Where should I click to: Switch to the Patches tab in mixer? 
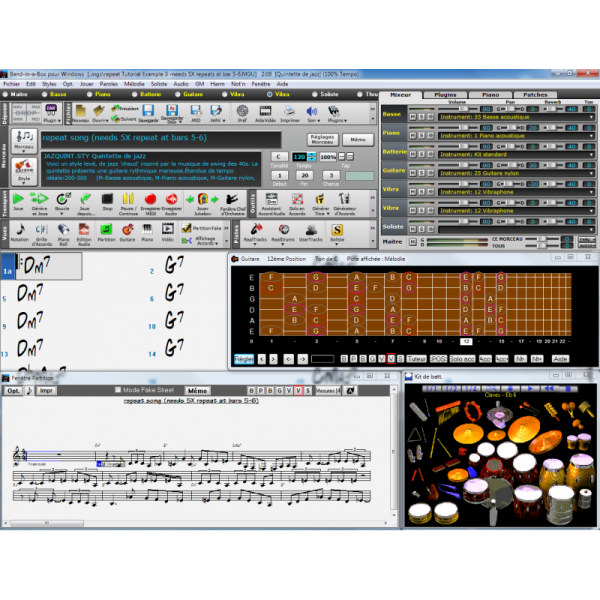point(535,95)
